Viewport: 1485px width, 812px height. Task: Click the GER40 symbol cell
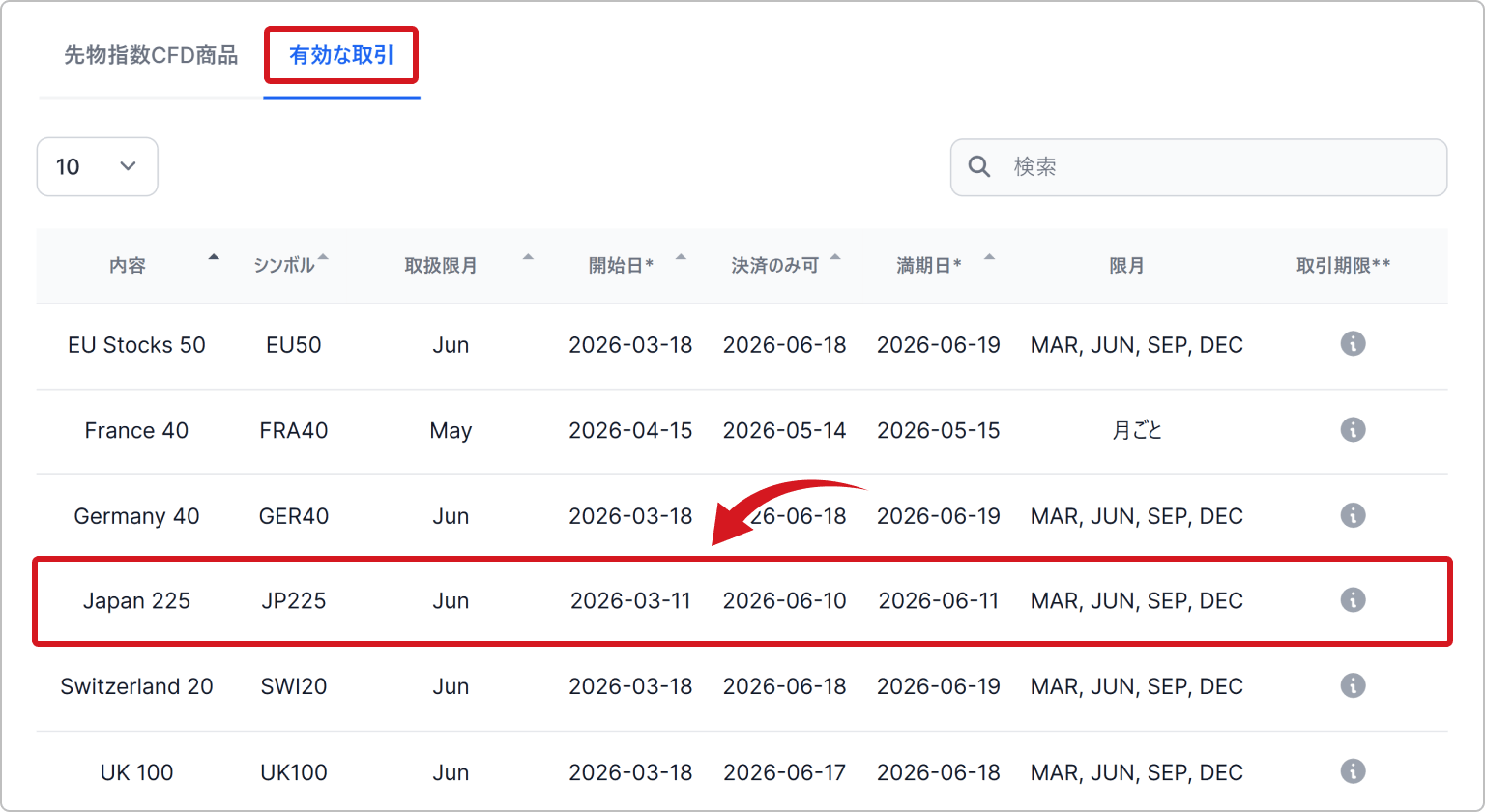coord(294,516)
